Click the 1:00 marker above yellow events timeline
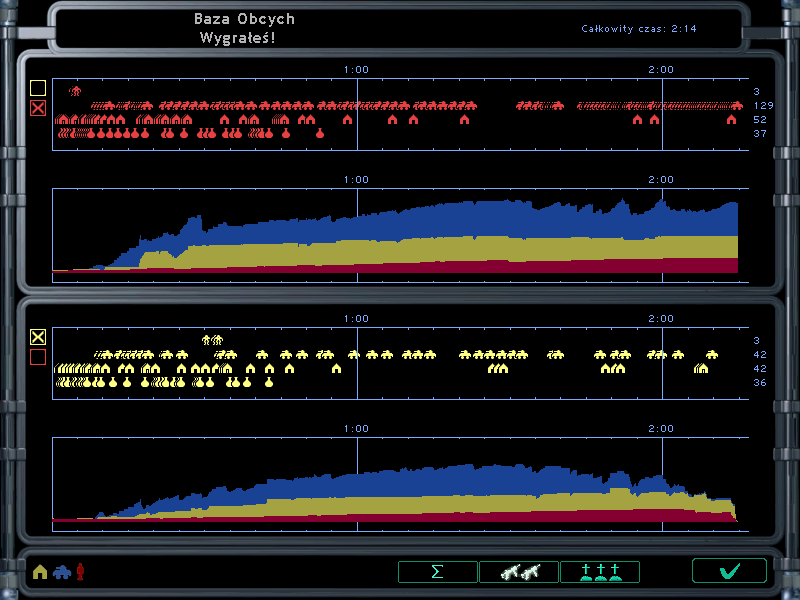 (356, 318)
